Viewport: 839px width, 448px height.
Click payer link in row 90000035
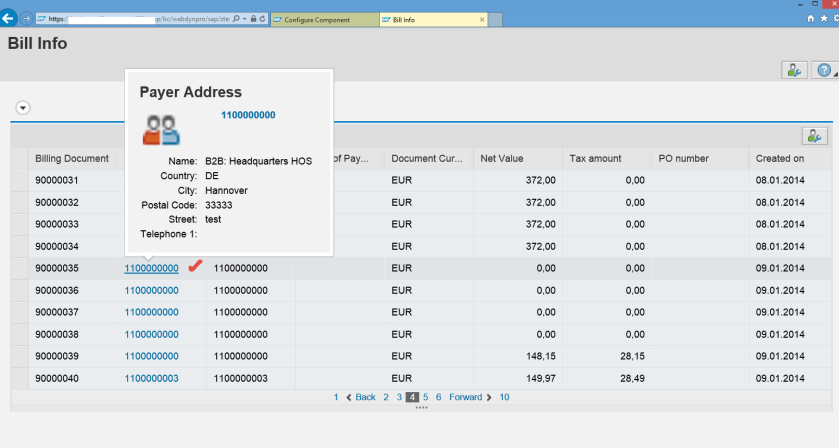click(x=151, y=268)
